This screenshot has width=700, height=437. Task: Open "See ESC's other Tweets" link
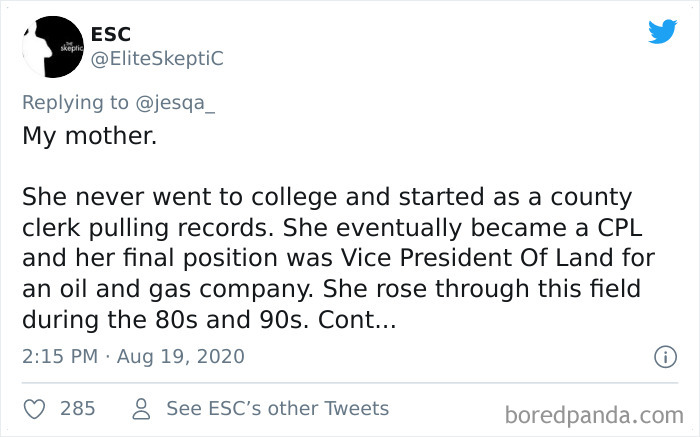click(x=277, y=408)
